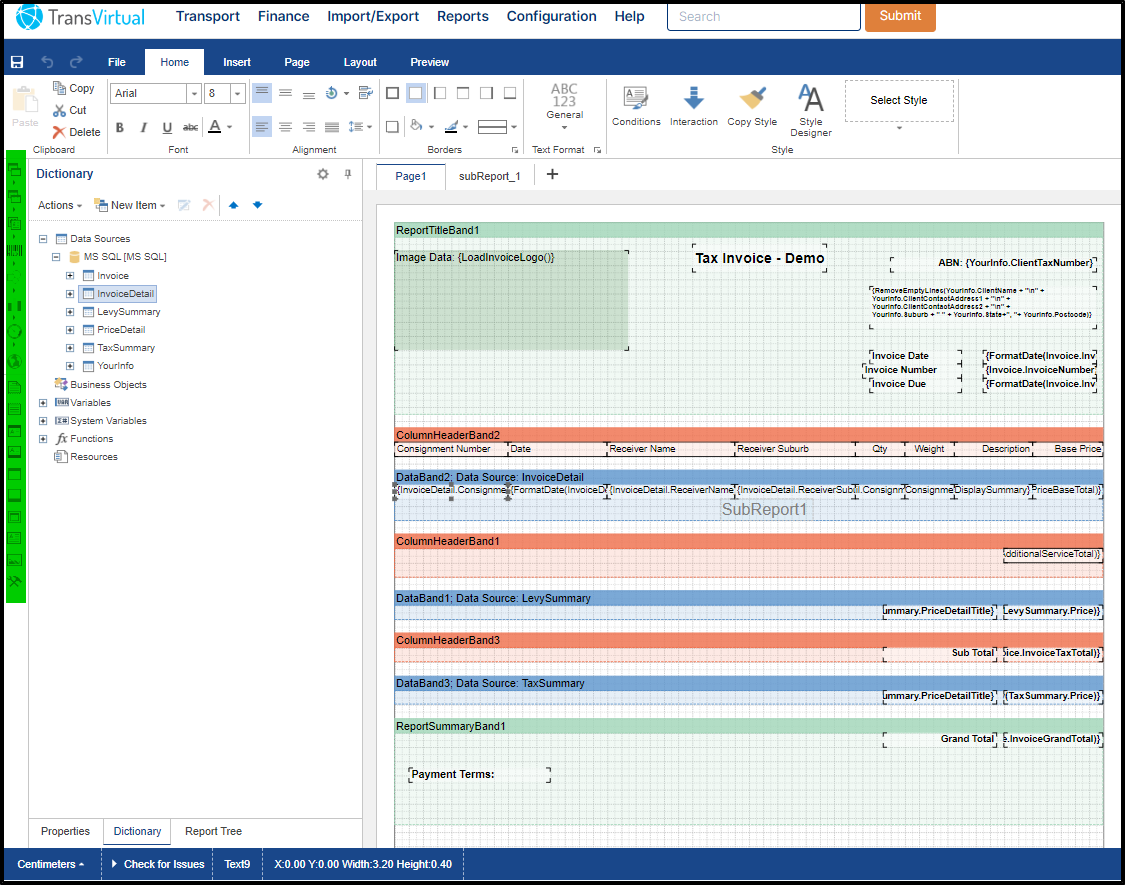Screen dimensions: 1125x885
Task: Click the orange Submit button
Action: pos(900,16)
